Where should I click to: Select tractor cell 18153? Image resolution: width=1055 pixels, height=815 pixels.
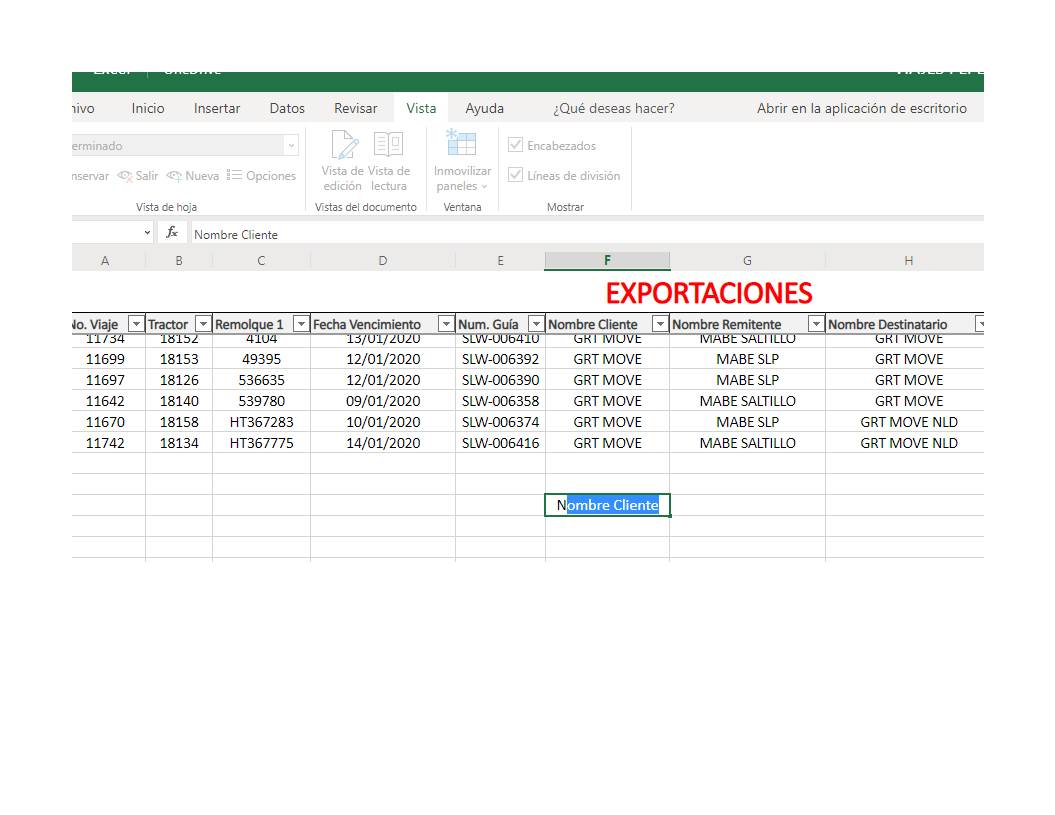179,359
